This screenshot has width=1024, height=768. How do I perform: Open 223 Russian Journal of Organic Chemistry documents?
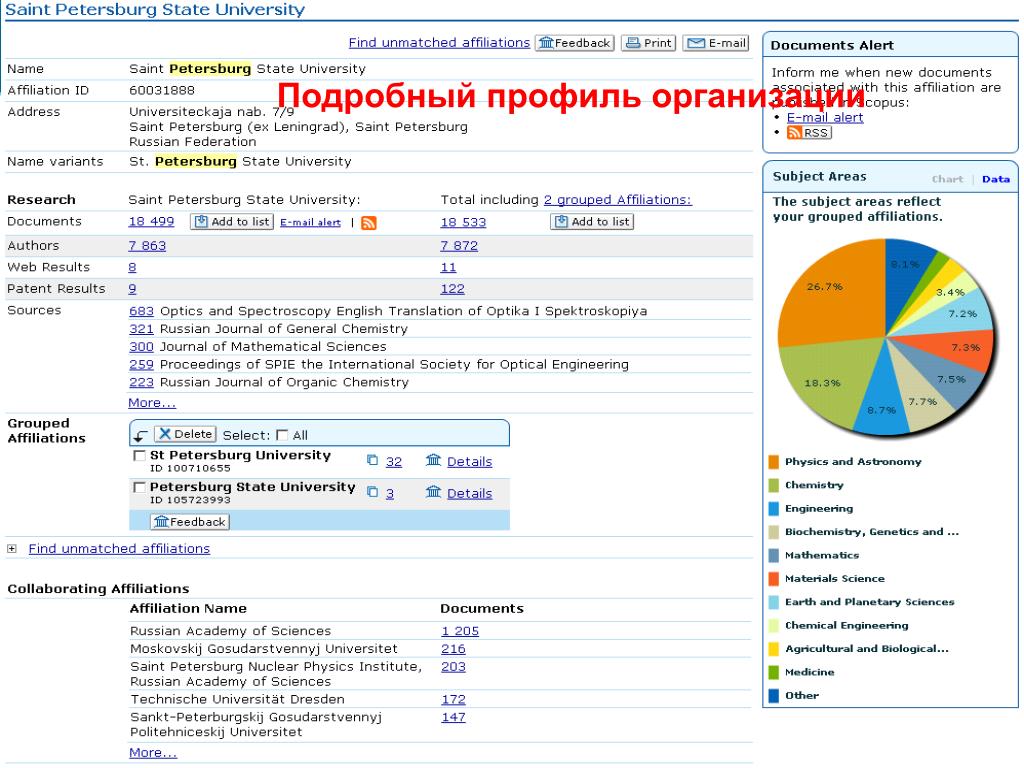[141, 382]
